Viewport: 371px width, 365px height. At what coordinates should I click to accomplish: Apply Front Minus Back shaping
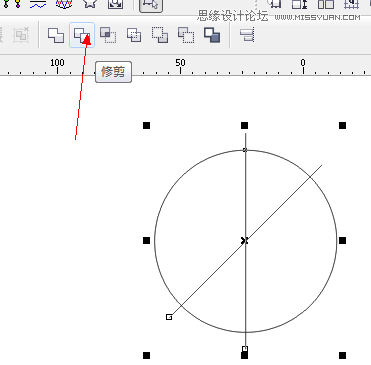(x=160, y=35)
